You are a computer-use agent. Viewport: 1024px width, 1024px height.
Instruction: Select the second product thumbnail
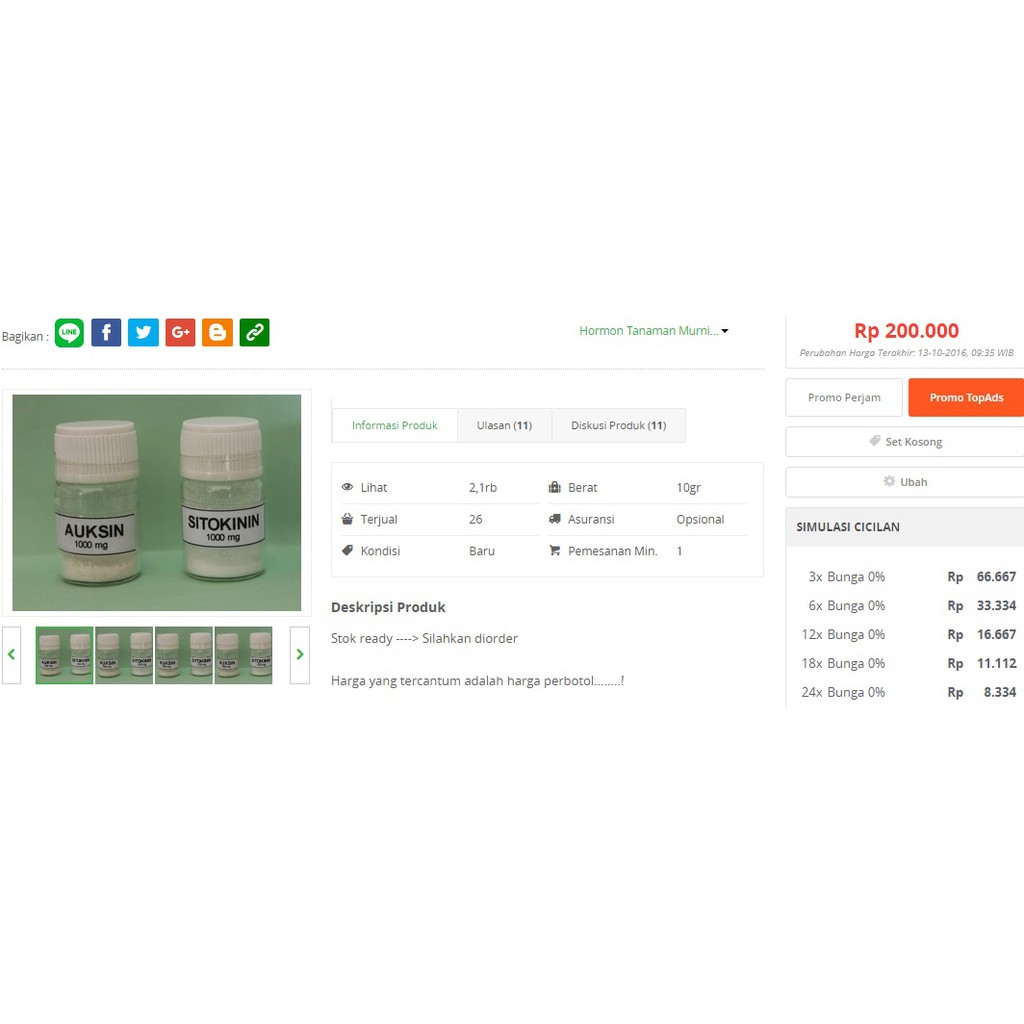[x=124, y=655]
